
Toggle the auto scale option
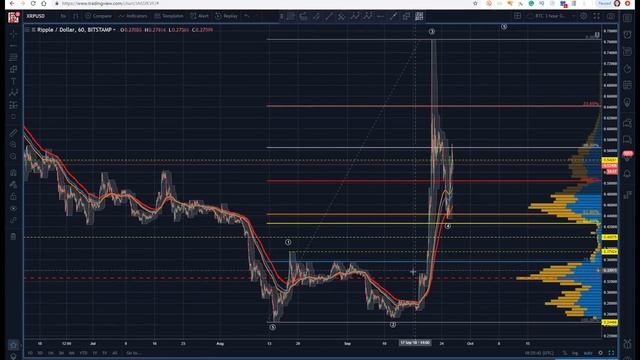click(x=588, y=353)
